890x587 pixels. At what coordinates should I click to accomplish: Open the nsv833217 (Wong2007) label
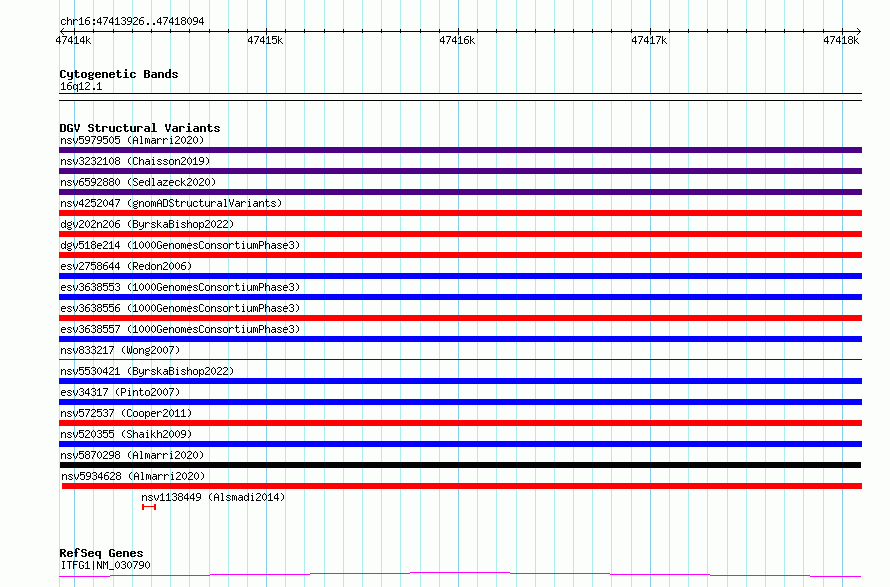tap(120, 350)
